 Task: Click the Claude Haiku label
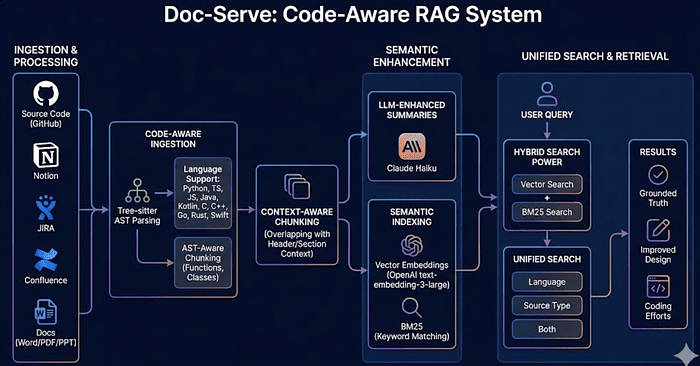[412, 168]
